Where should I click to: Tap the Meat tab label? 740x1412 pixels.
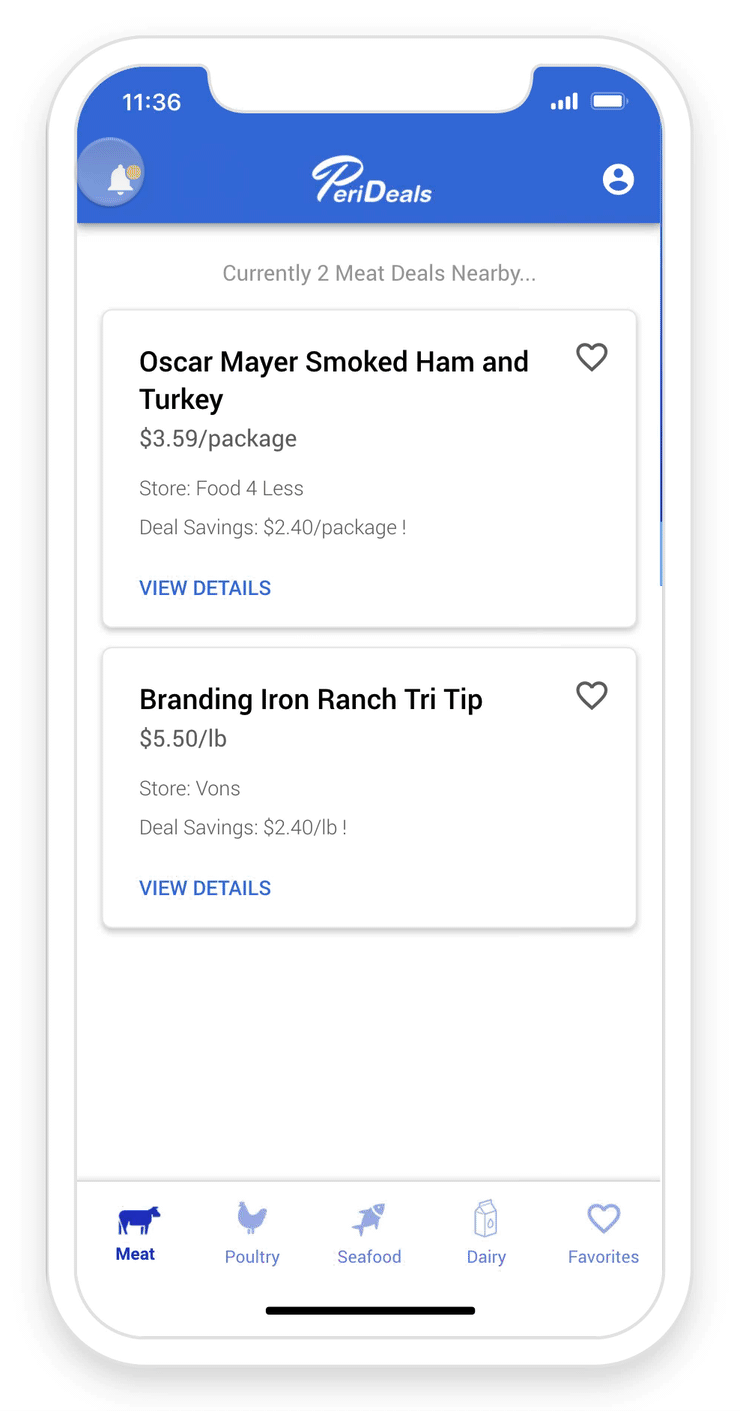click(136, 1254)
